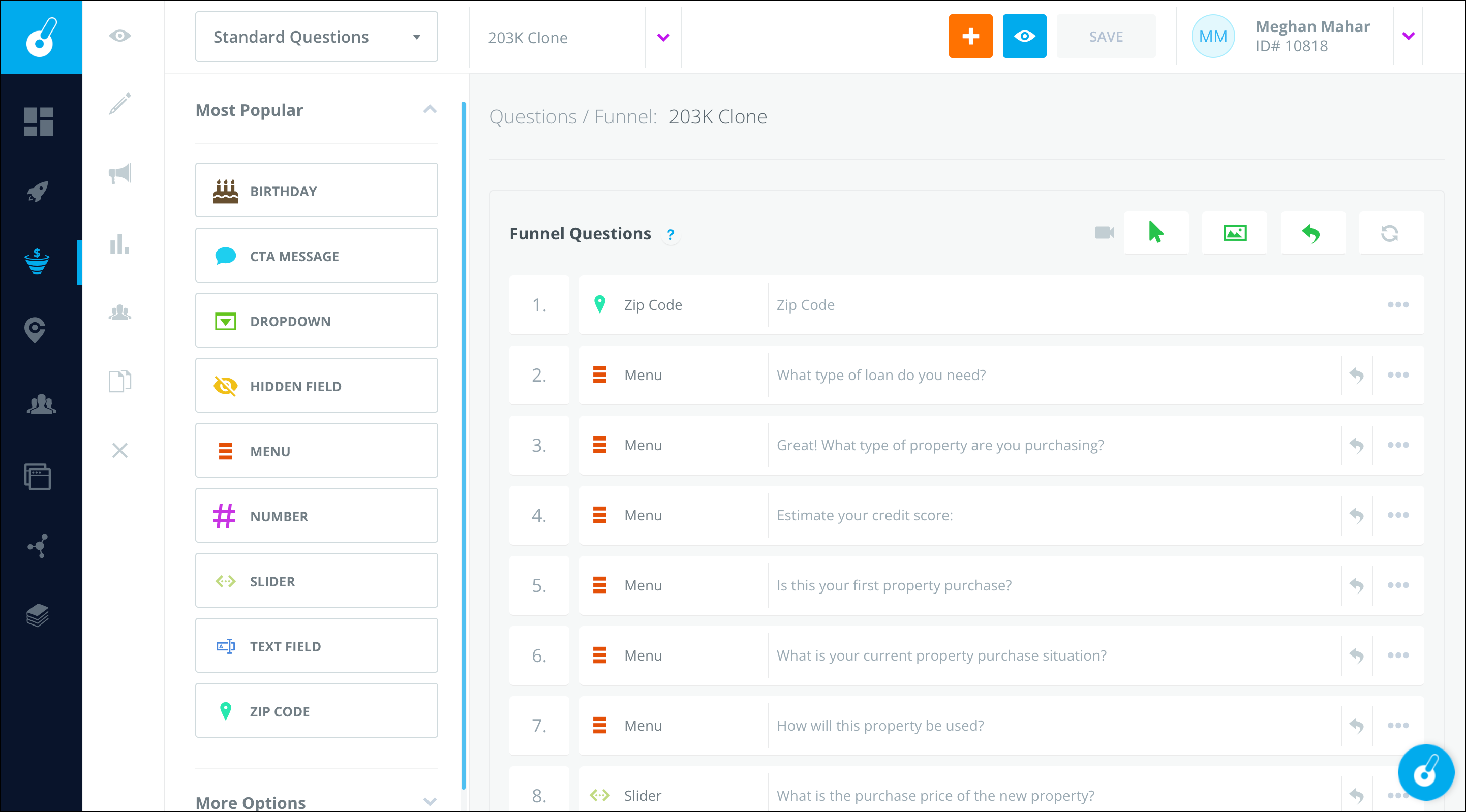
Task: Add a BIRTHDAY question type
Action: tap(316, 191)
